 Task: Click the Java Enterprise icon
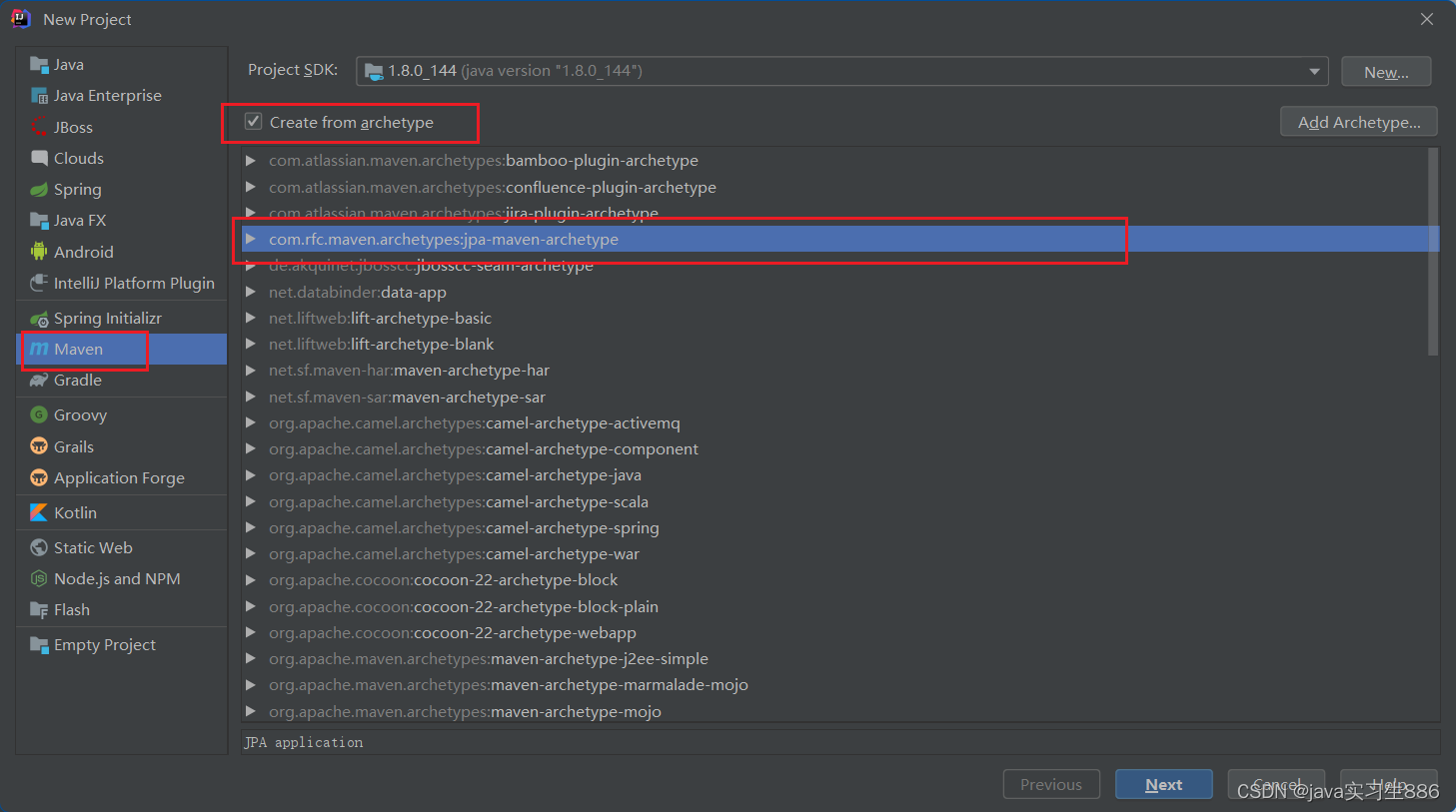39,96
